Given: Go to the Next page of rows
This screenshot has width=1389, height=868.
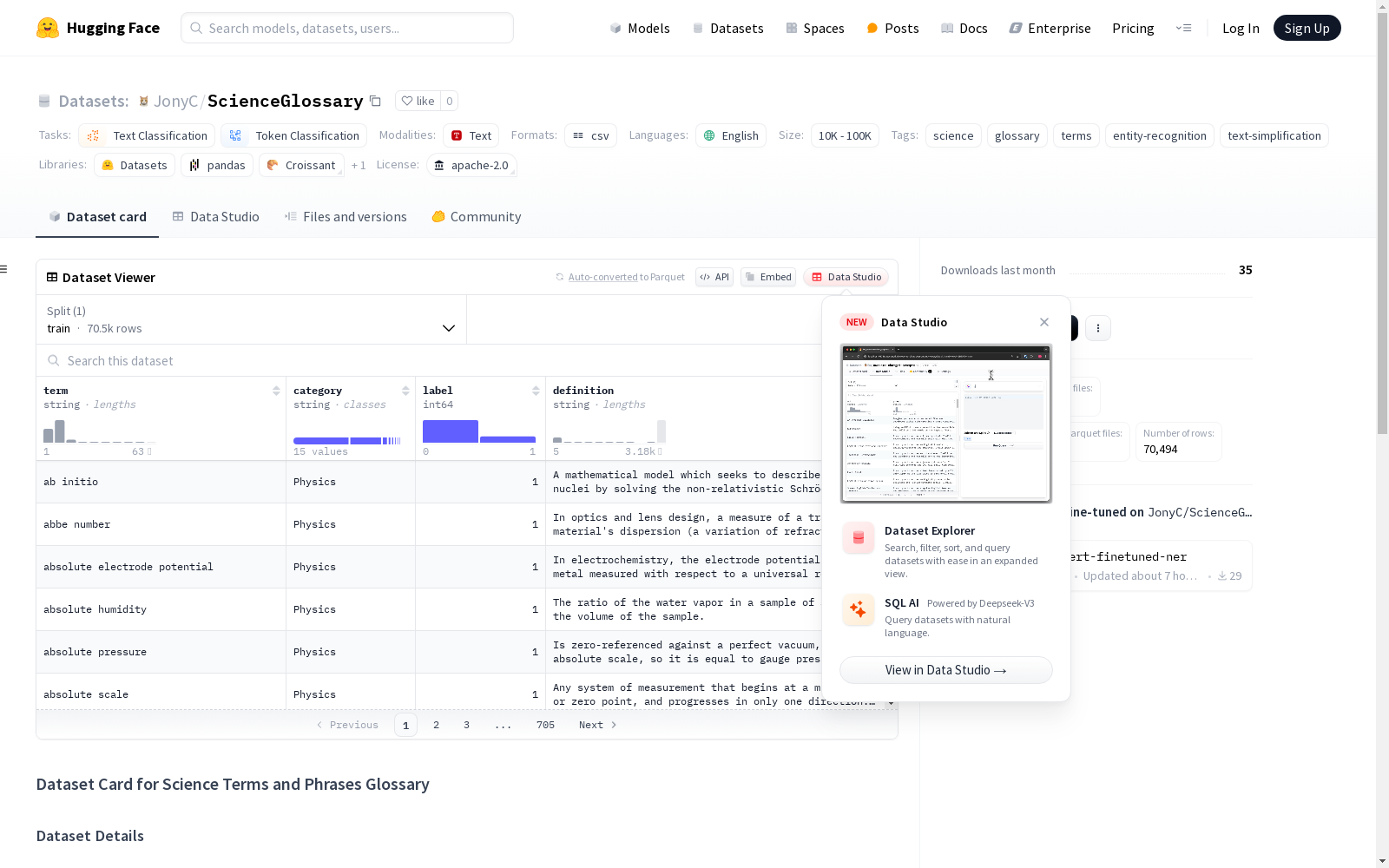Looking at the screenshot, I should pos(598,725).
